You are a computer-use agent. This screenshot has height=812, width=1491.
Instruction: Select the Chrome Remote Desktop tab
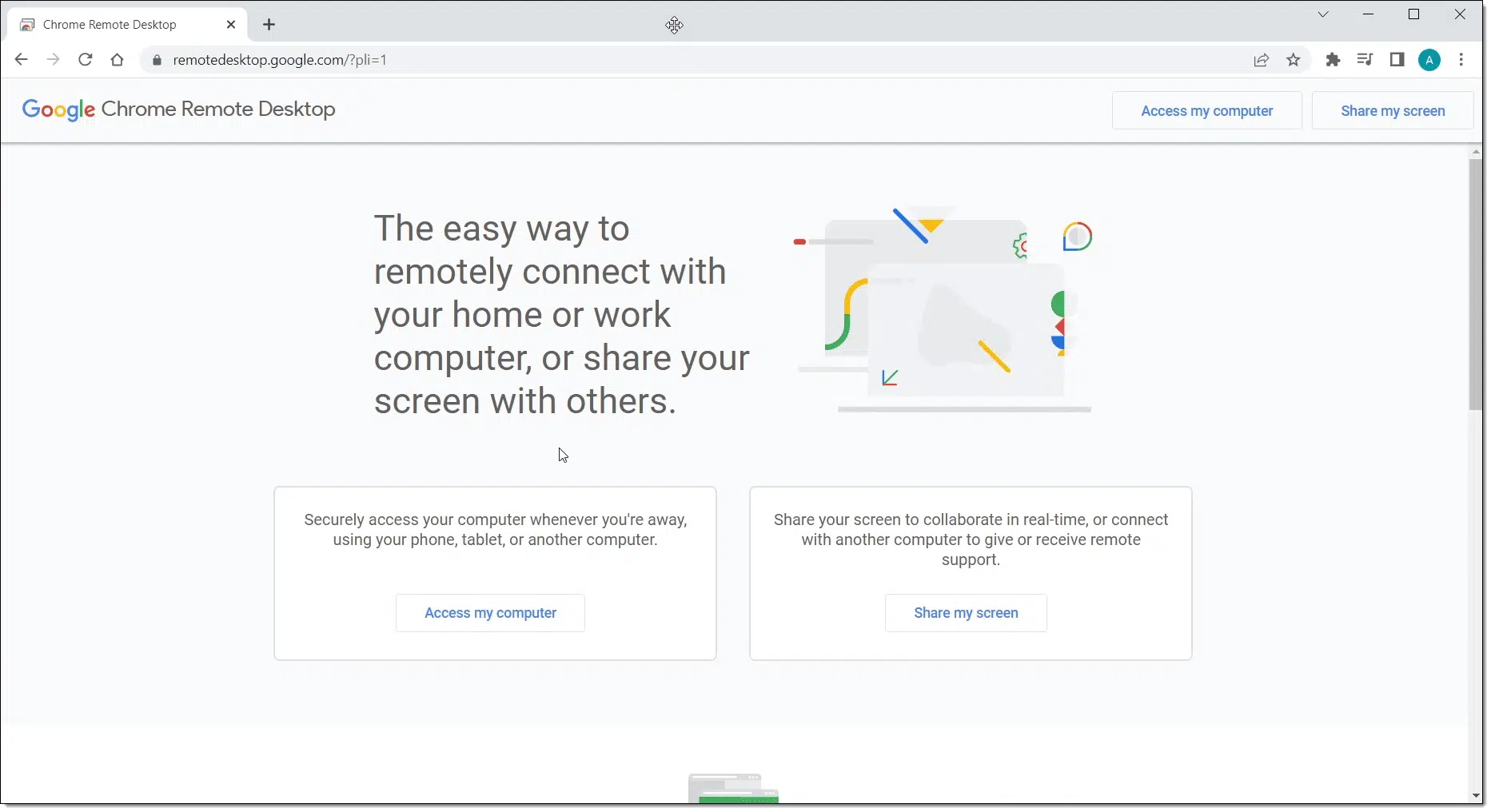coord(127,25)
